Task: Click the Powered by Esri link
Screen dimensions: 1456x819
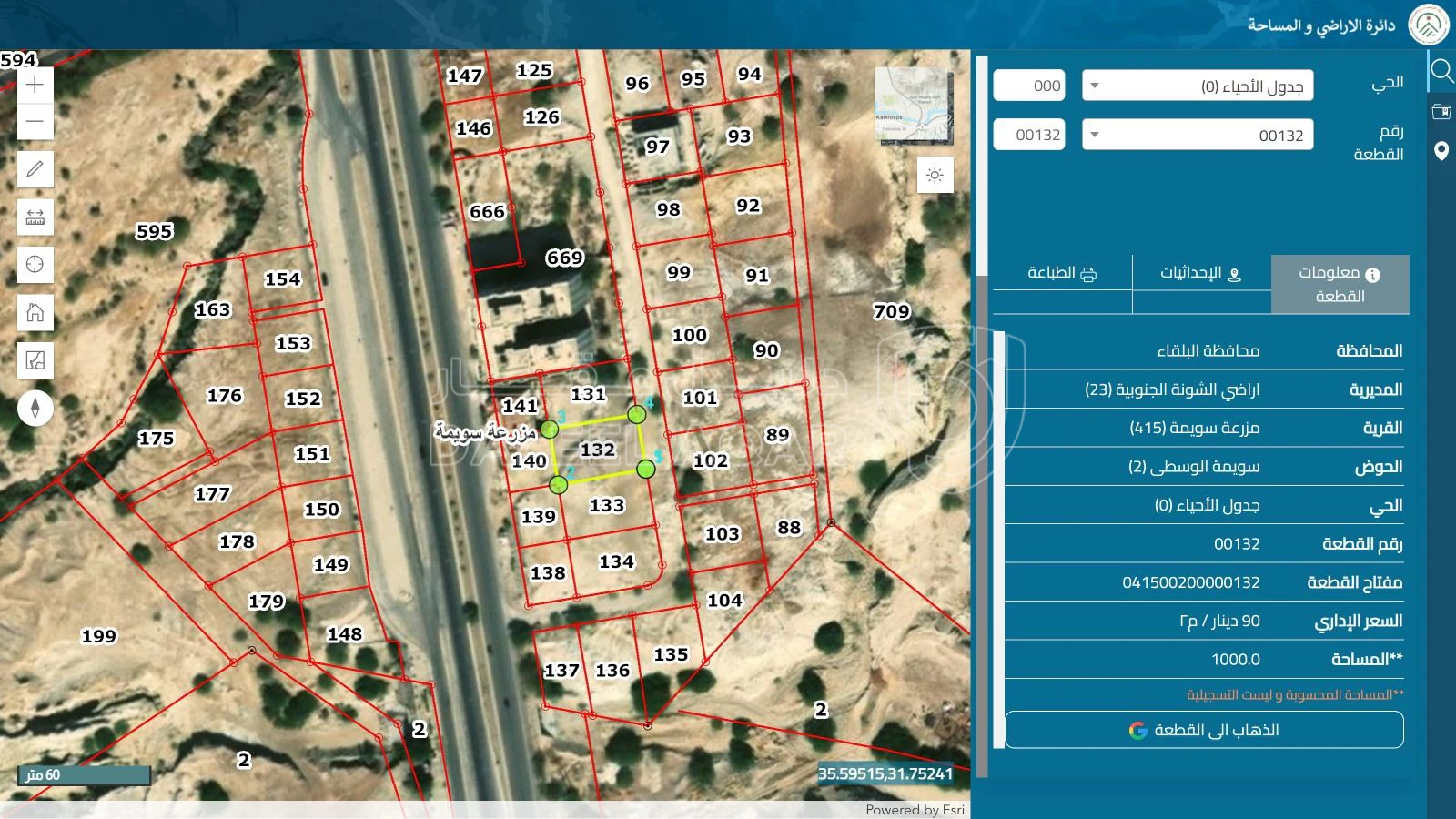Action: pos(915,810)
